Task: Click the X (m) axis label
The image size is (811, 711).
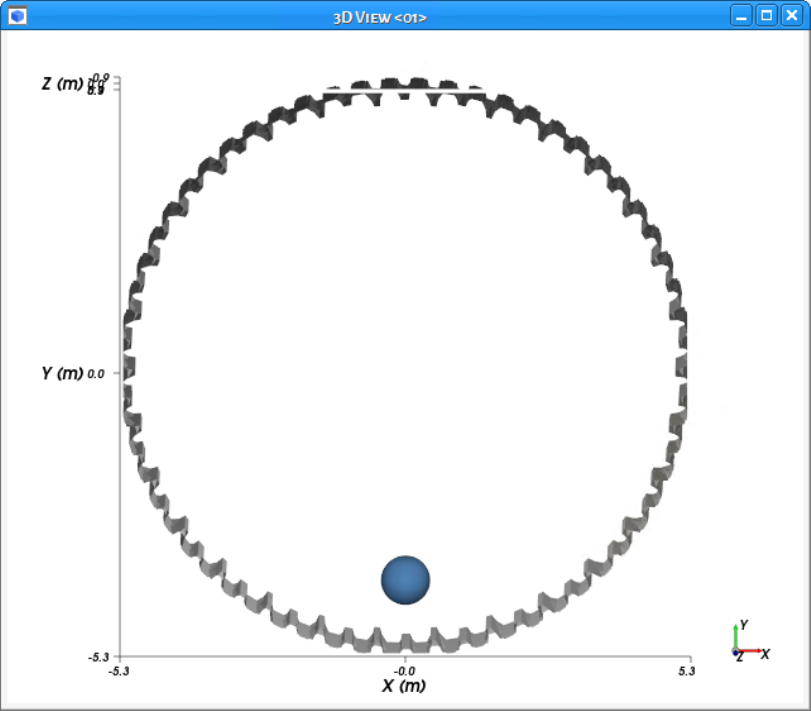Action: point(404,686)
